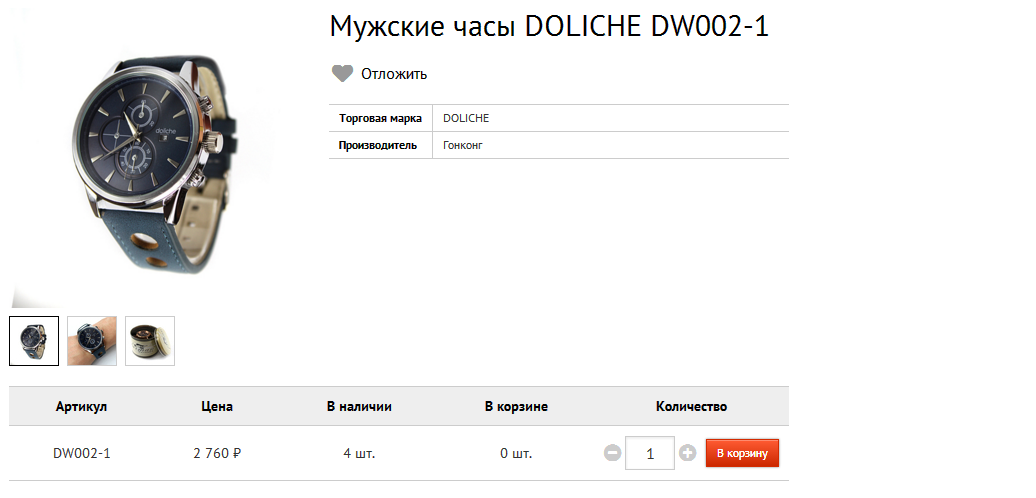The image size is (1036, 498).
Task: Click the 0 шт. cart count cell
Action: [516, 454]
